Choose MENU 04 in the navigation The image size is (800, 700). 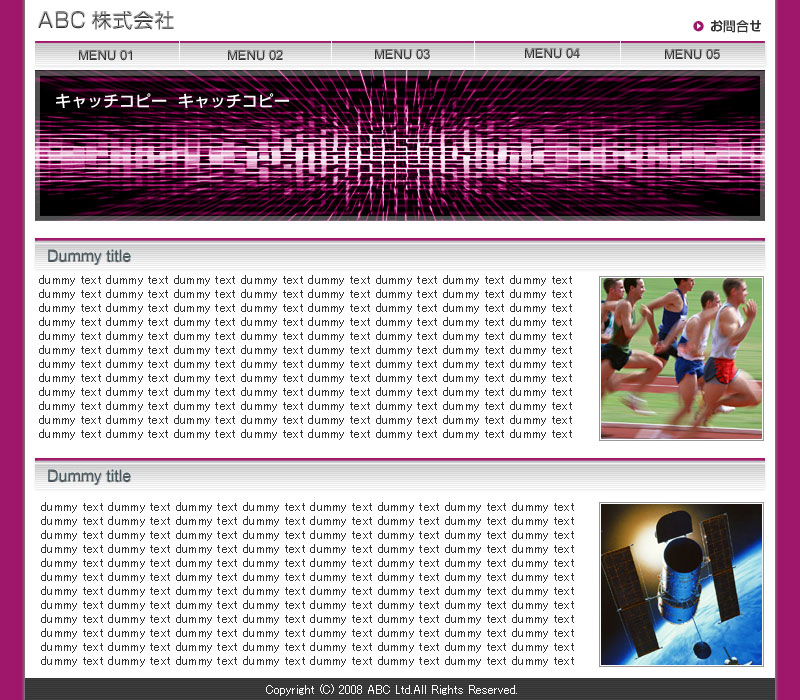[551, 54]
